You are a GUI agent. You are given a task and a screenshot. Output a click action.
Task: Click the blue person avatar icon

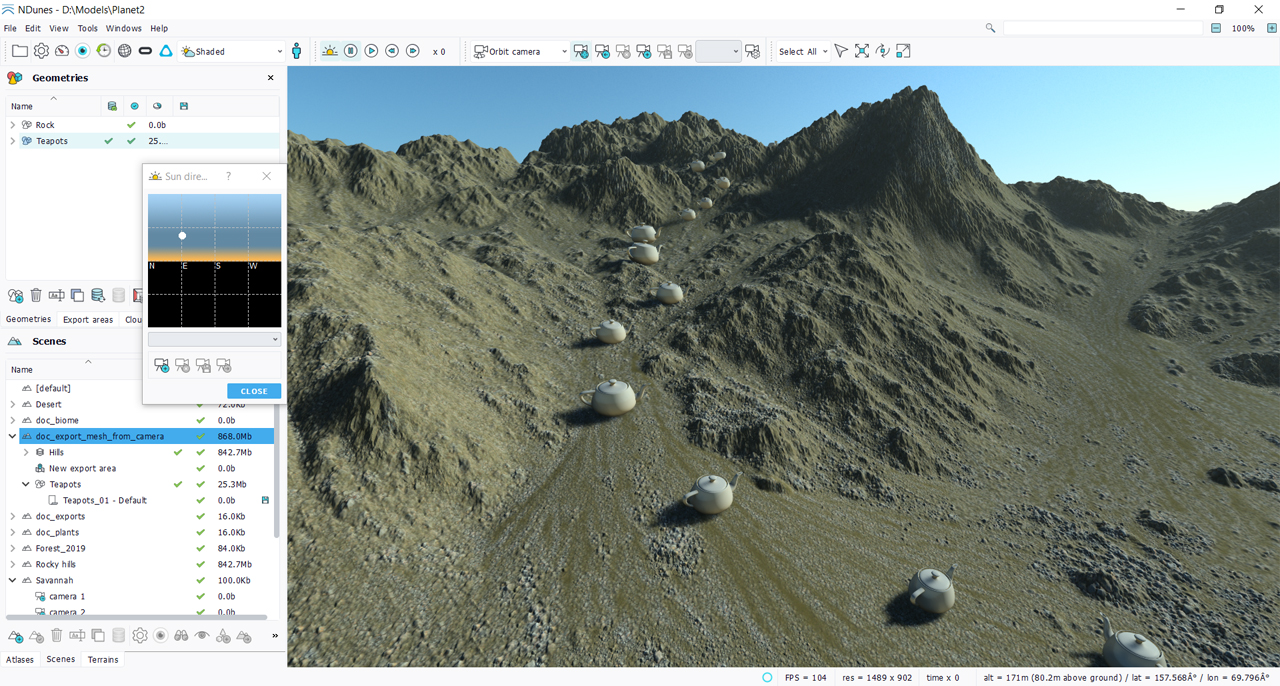pos(296,51)
